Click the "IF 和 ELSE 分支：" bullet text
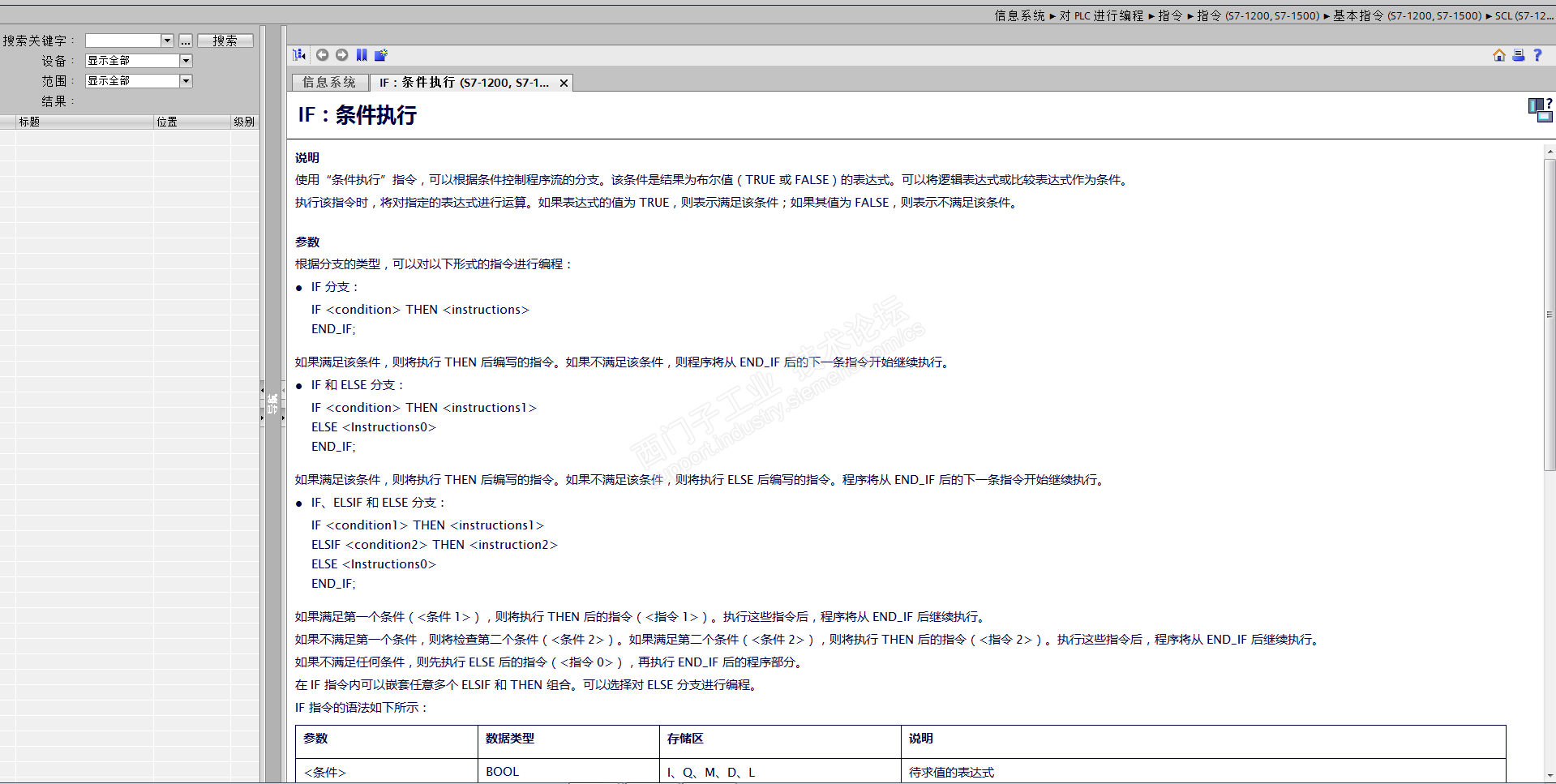The width and height of the screenshot is (1556, 784). (358, 385)
